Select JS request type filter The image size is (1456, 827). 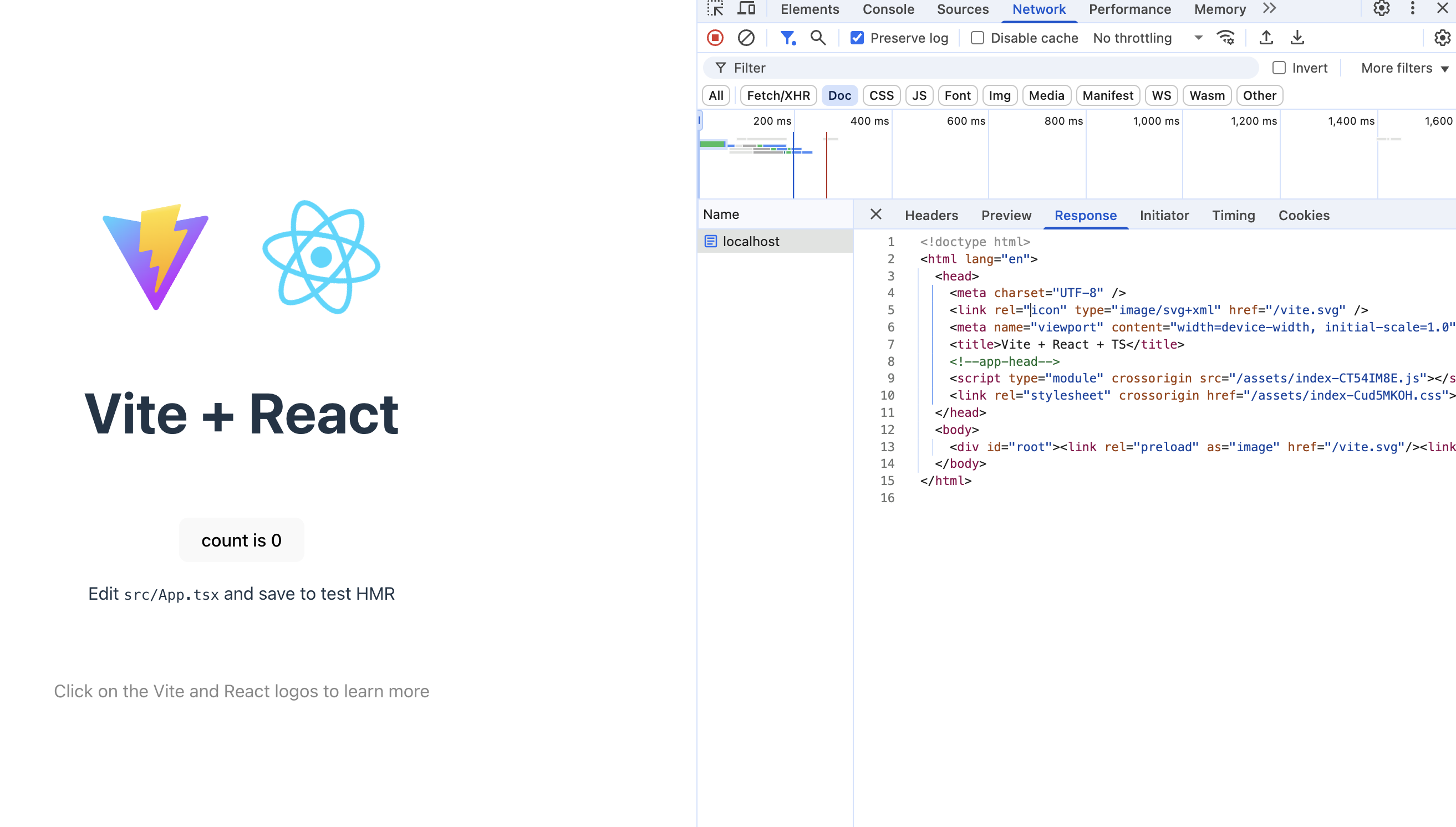(919, 95)
